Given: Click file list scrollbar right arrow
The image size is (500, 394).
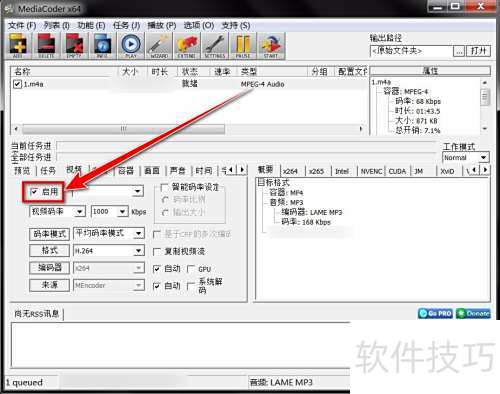Looking at the screenshot, I should (x=361, y=129).
